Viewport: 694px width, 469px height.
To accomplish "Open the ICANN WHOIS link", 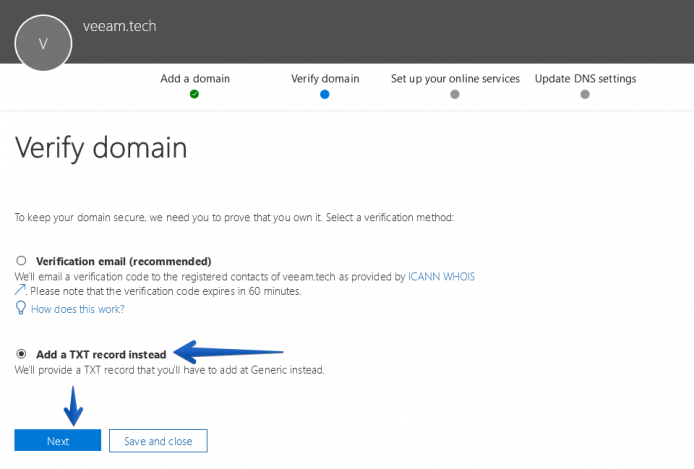I will point(441,277).
